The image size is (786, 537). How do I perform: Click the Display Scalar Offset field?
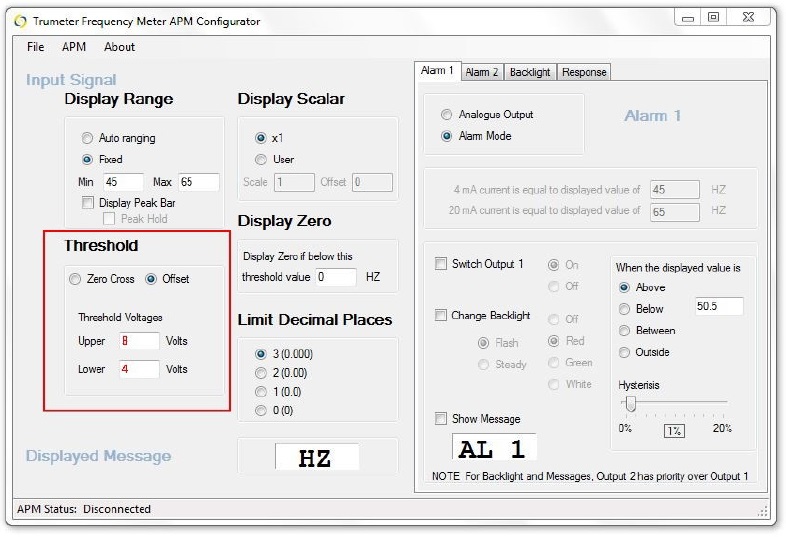372,182
